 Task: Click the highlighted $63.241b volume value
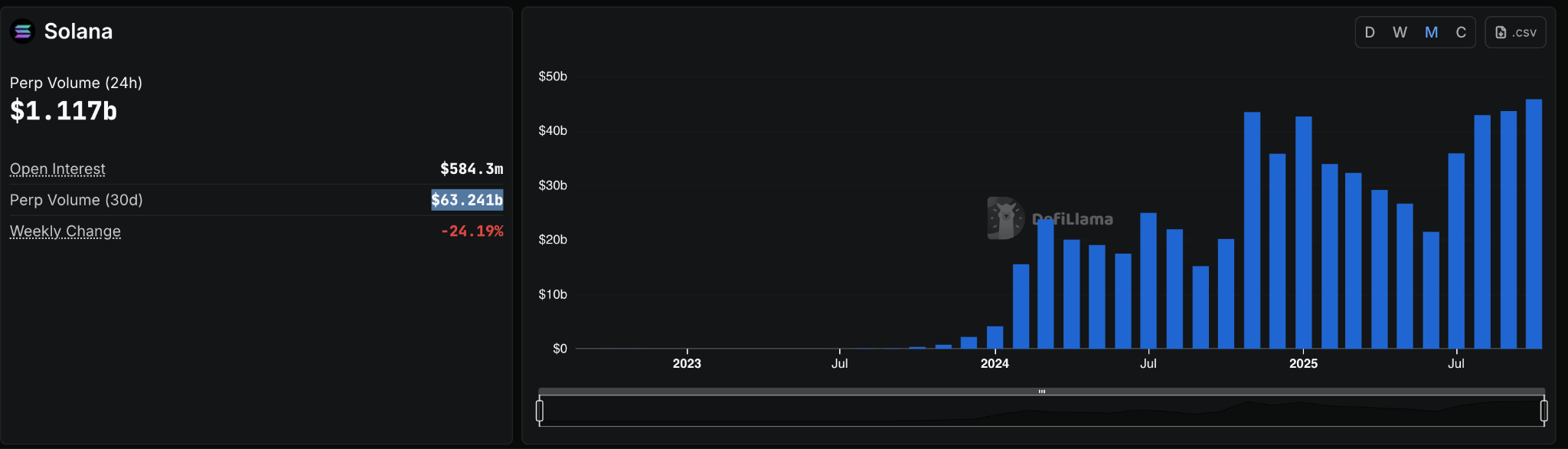tap(467, 200)
